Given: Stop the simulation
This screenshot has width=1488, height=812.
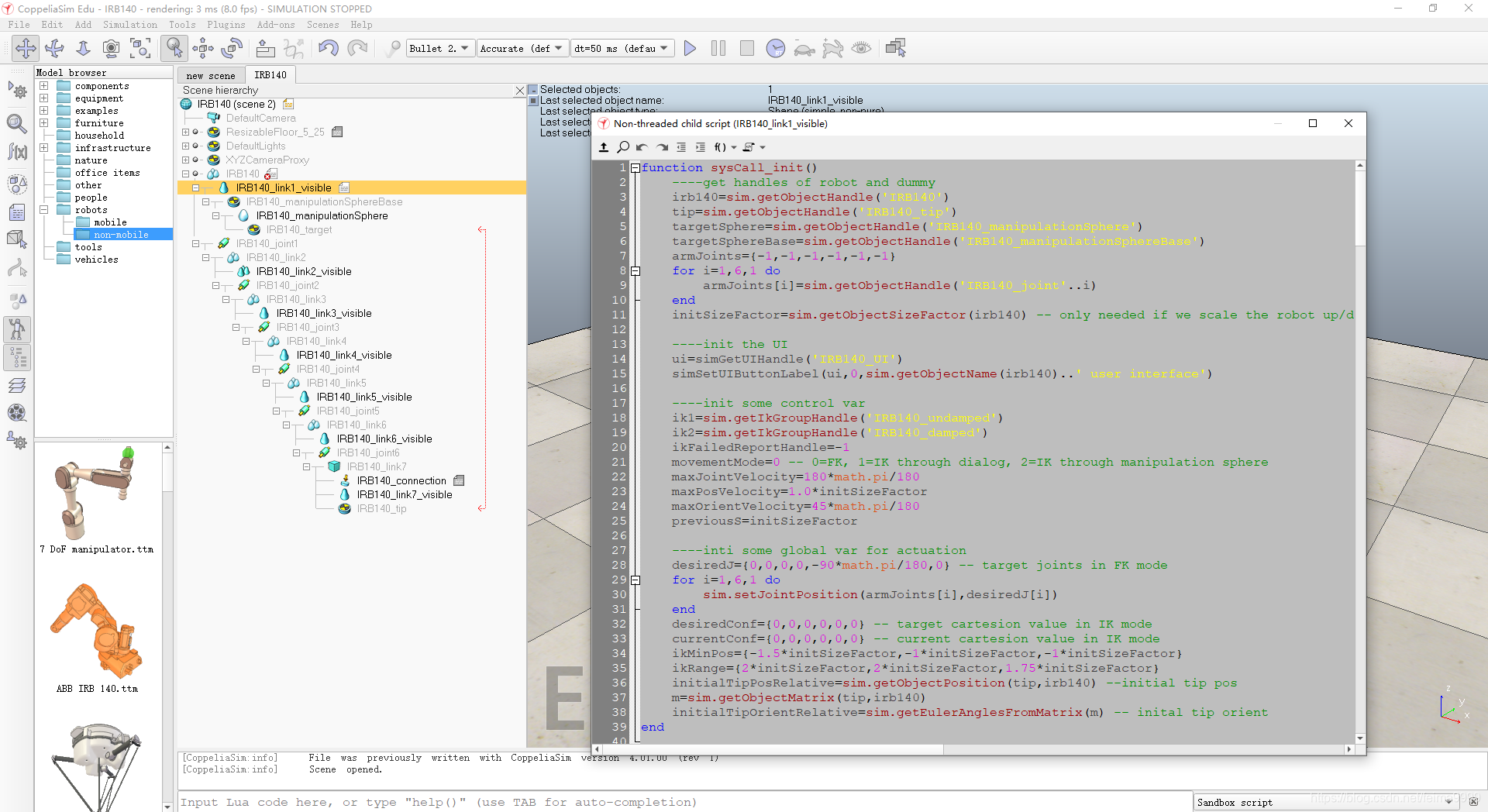Looking at the screenshot, I should click(747, 48).
